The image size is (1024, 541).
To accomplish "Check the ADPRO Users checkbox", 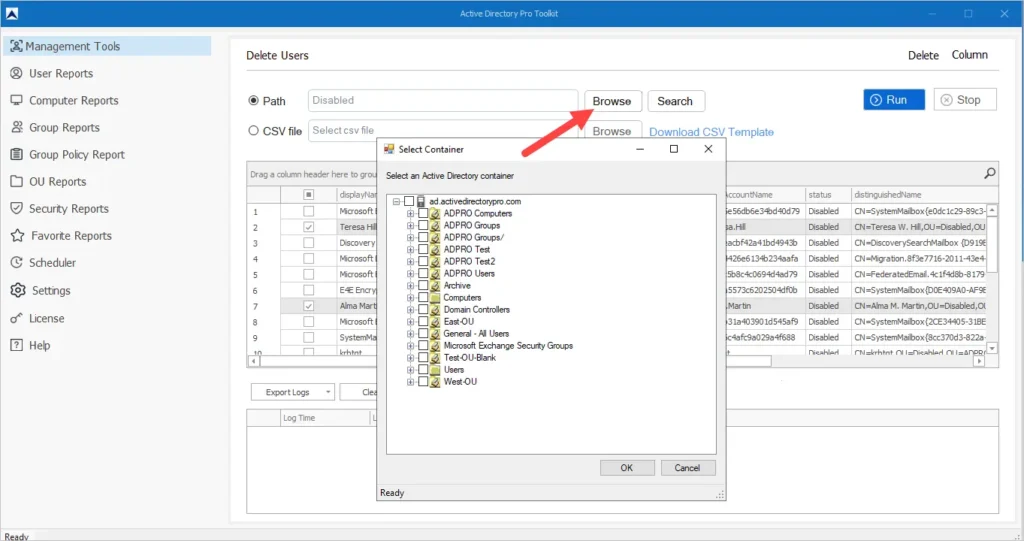I will 423,274.
